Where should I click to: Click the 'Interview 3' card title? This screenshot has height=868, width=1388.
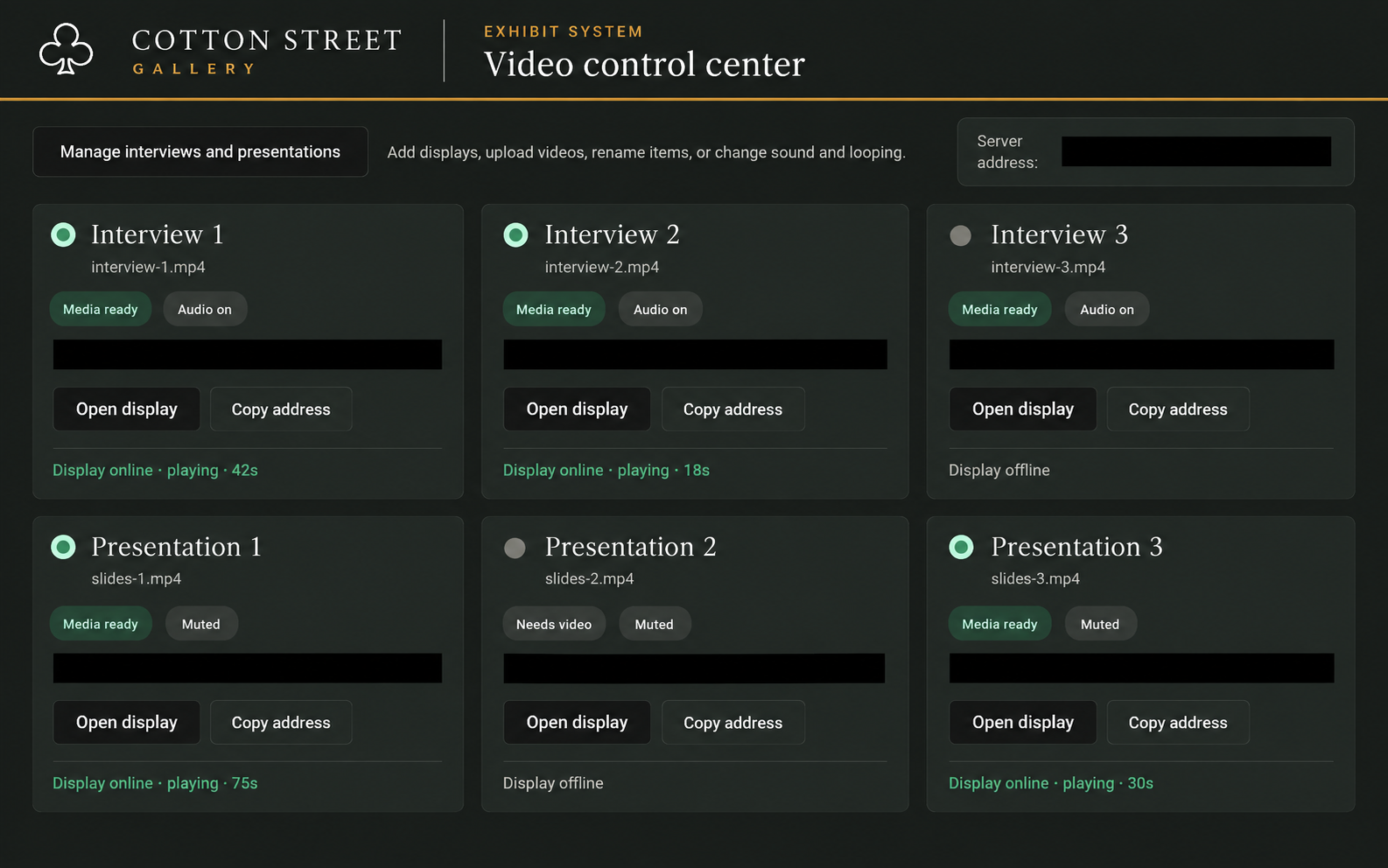click(x=1059, y=234)
